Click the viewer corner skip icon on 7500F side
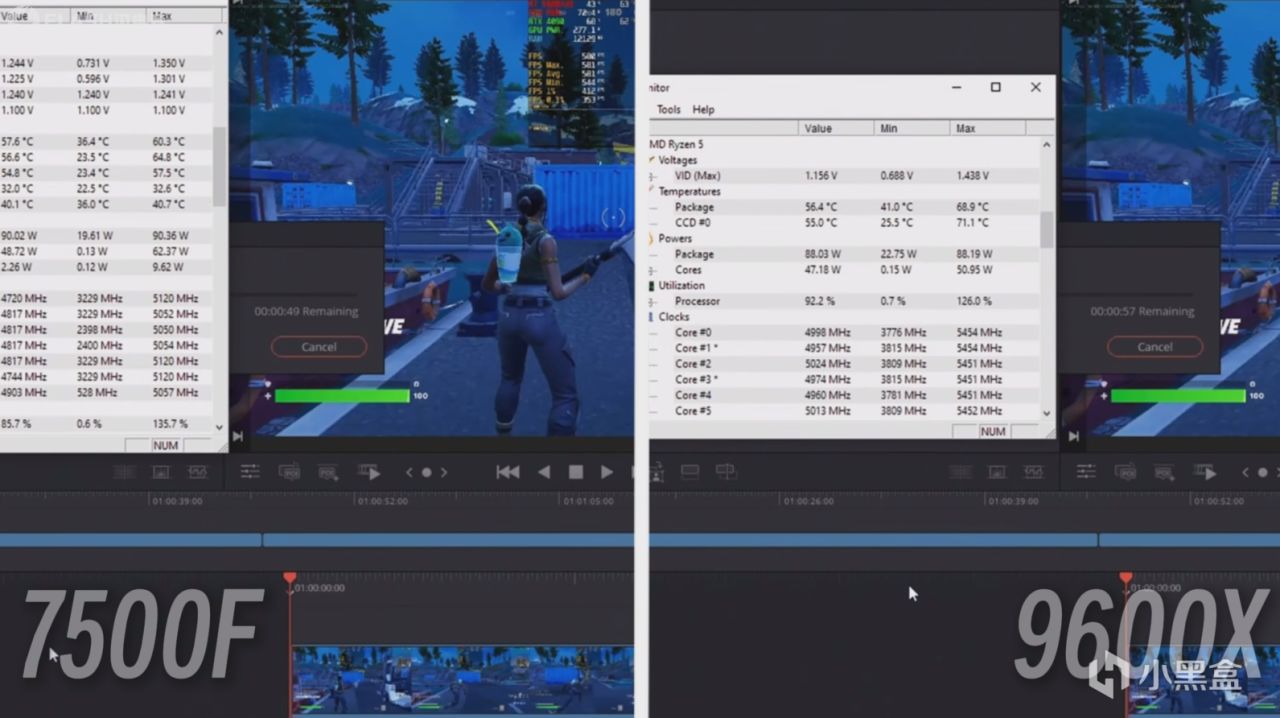Viewport: 1280px width, 718px height. pos(237,436)
